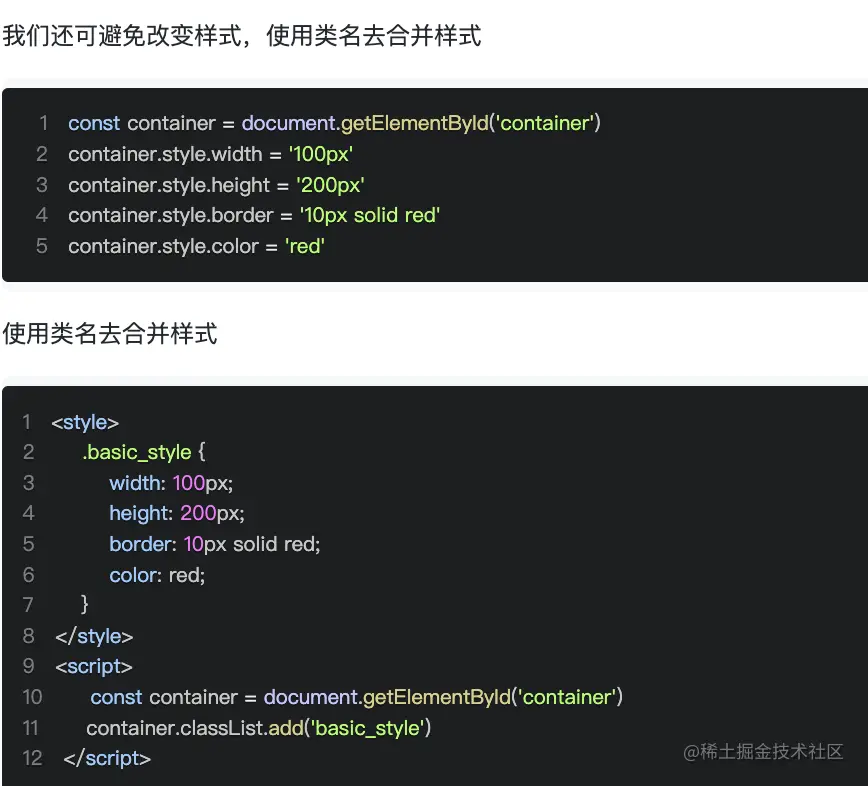Click the opening '<script>' tag line
Screen dimensions: 868x786
pyautogui.click(x=94, y=666)
